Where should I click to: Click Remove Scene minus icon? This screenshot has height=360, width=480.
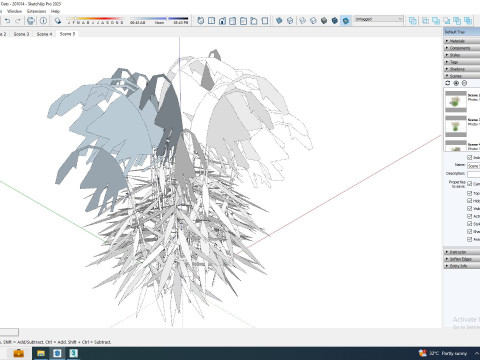coord(464,83)
